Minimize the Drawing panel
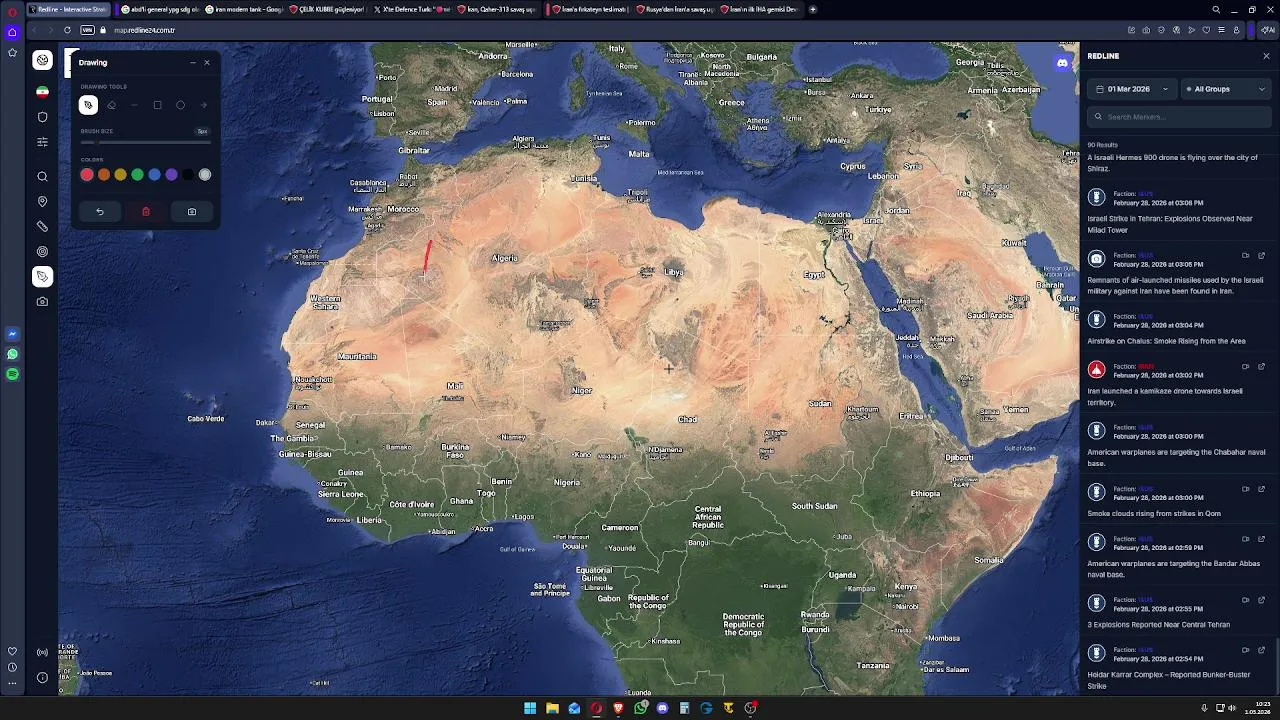Viewport: 1280px width, 720px height. click(192, 63)
